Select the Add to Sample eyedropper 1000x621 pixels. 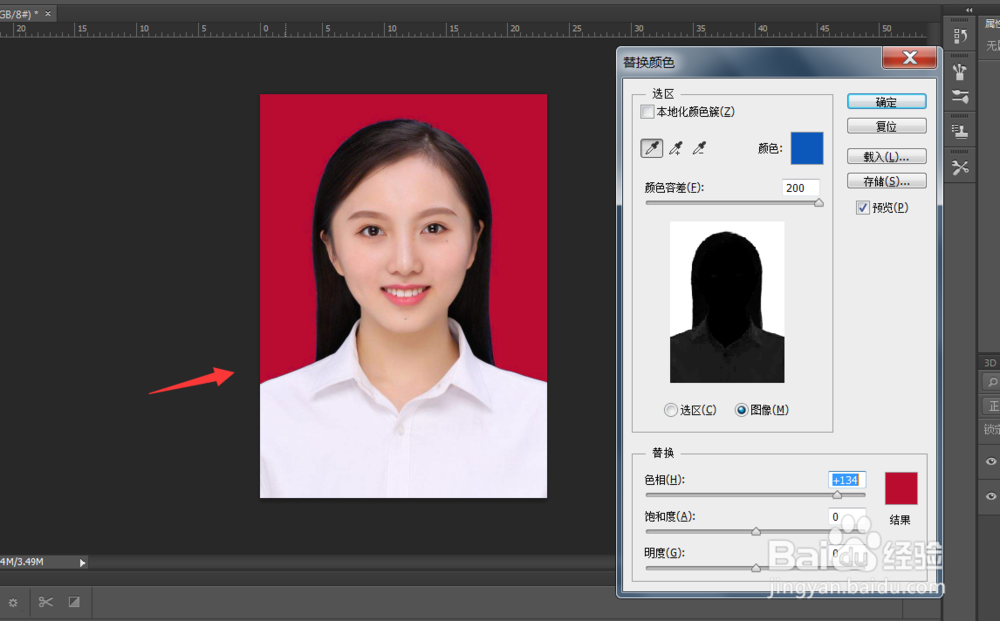675,148
